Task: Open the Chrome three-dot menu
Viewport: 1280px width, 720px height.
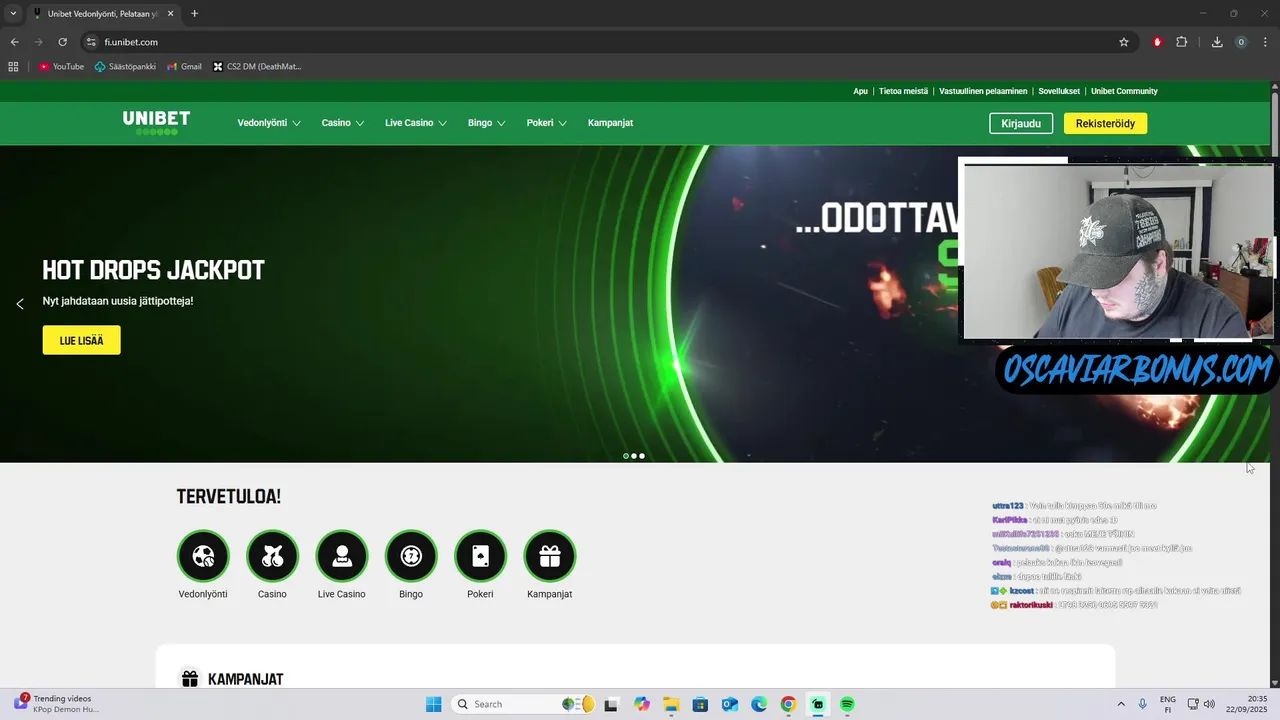Action: (1265, 42)
